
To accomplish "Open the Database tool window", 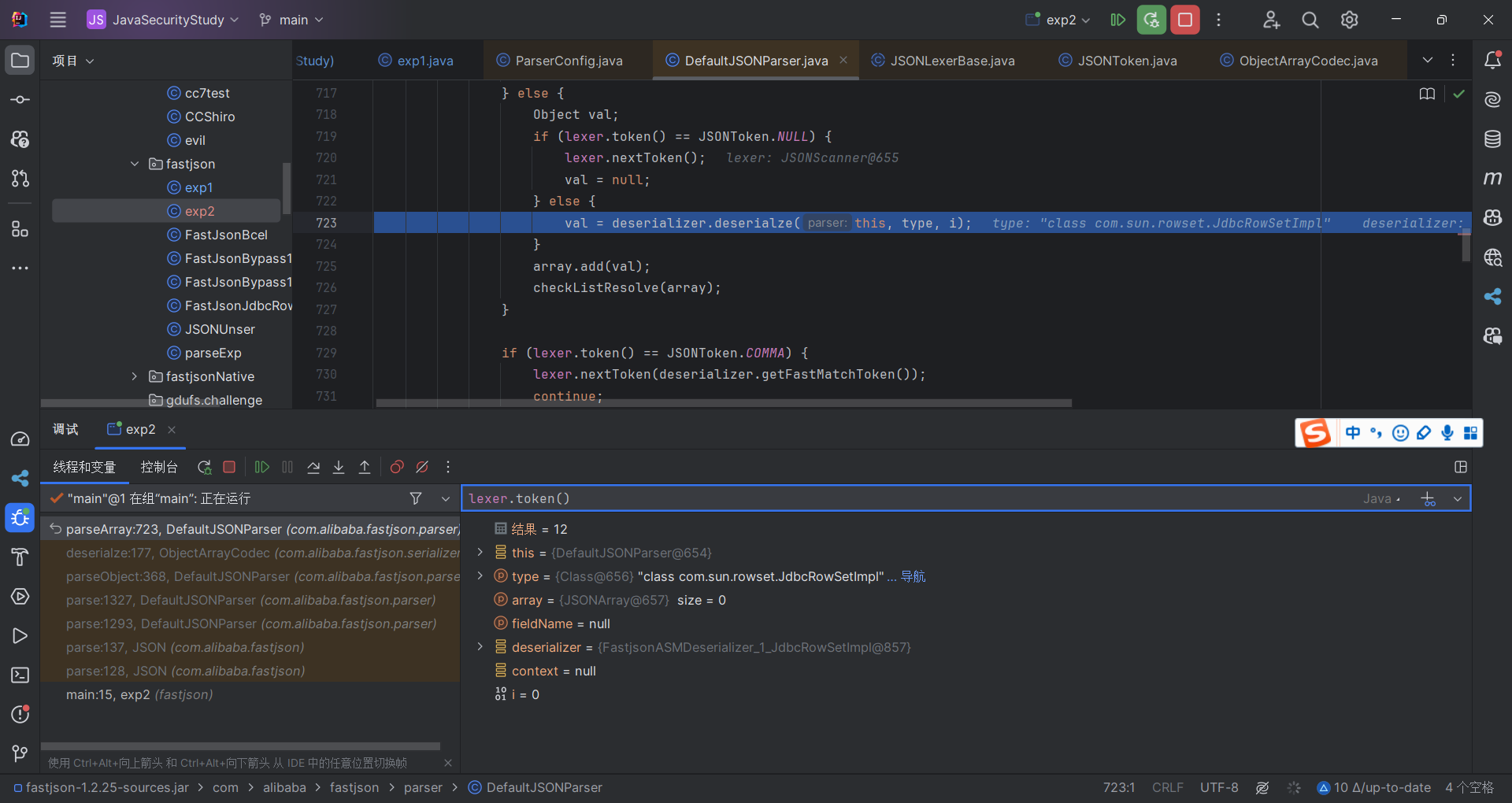I will (1492, 139).
